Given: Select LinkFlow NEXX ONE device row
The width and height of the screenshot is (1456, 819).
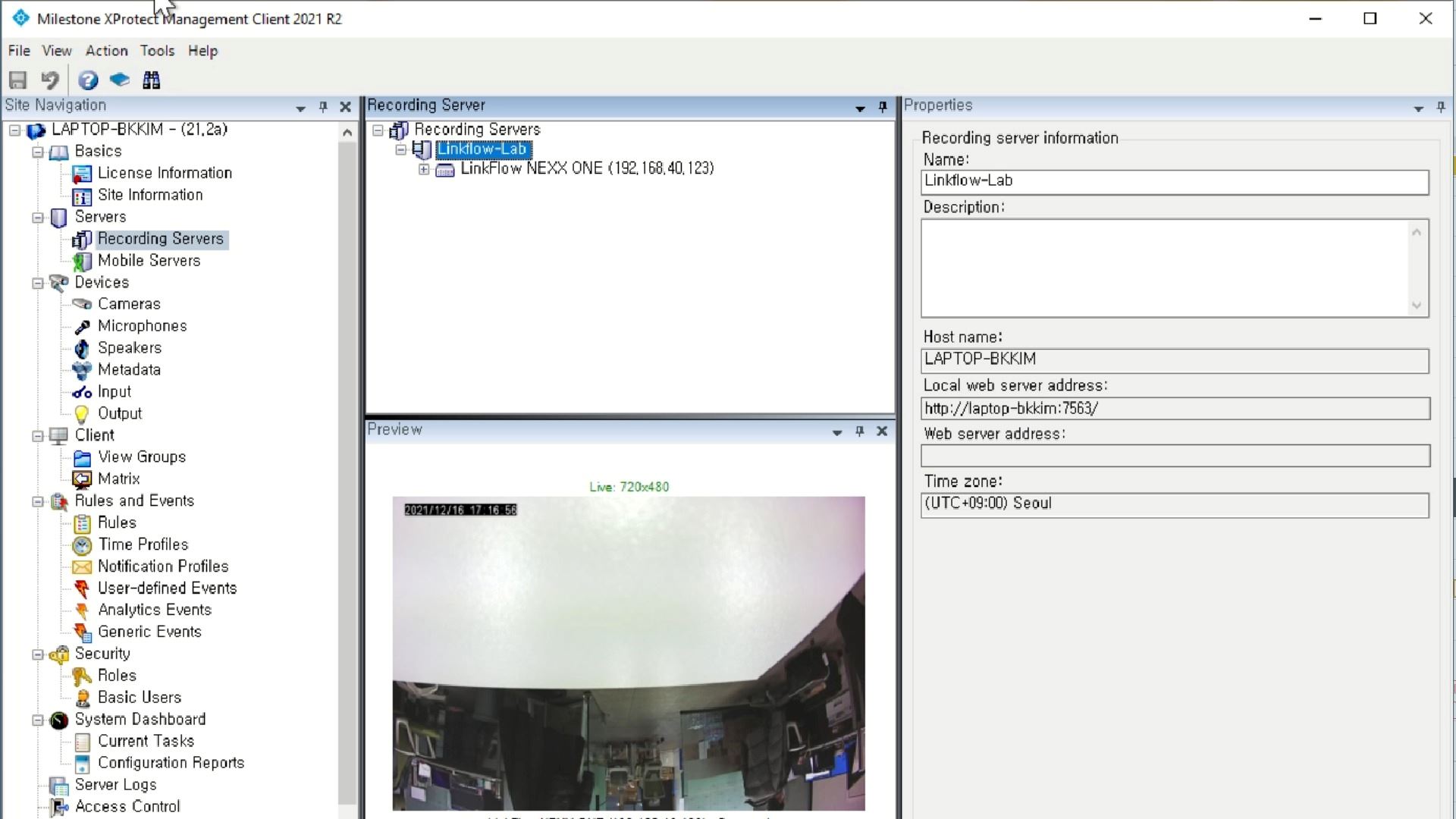Looking at the screenshot, I should click(587, 168).
